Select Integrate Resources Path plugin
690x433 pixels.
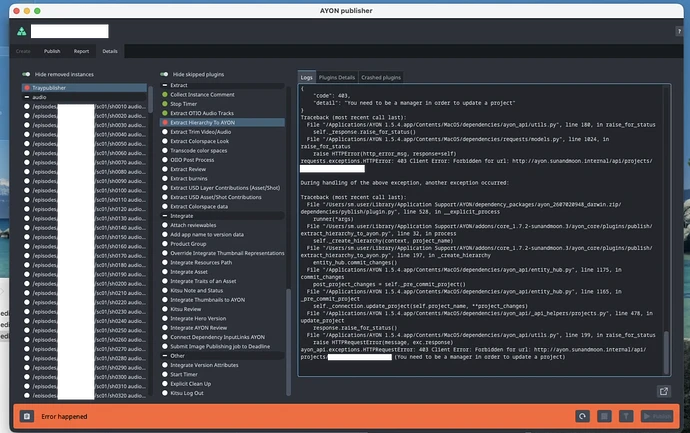pyautogui.click(x=222, y=263)
